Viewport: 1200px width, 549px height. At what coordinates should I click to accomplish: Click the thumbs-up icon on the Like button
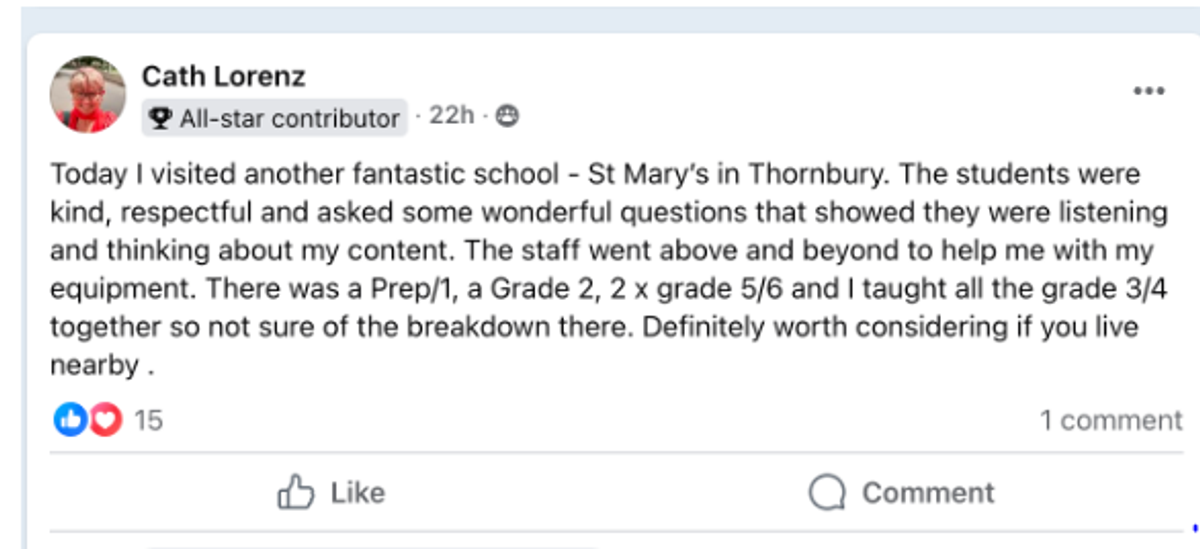[297, 492]
